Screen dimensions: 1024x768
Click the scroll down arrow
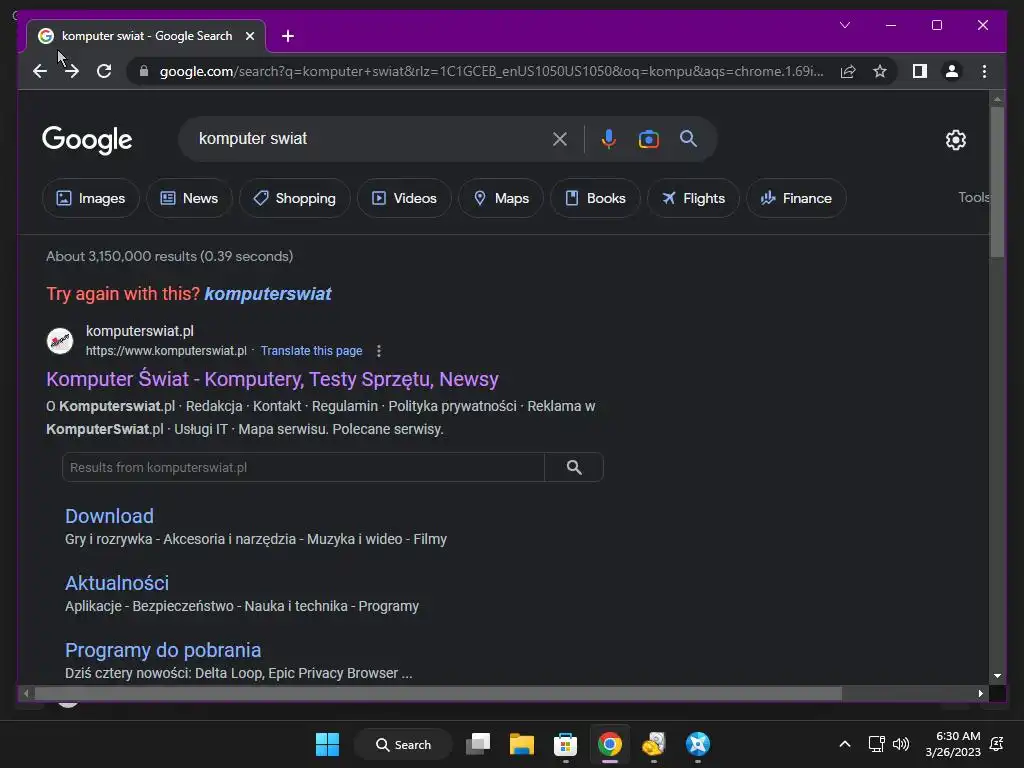click(x=997, y=676)
